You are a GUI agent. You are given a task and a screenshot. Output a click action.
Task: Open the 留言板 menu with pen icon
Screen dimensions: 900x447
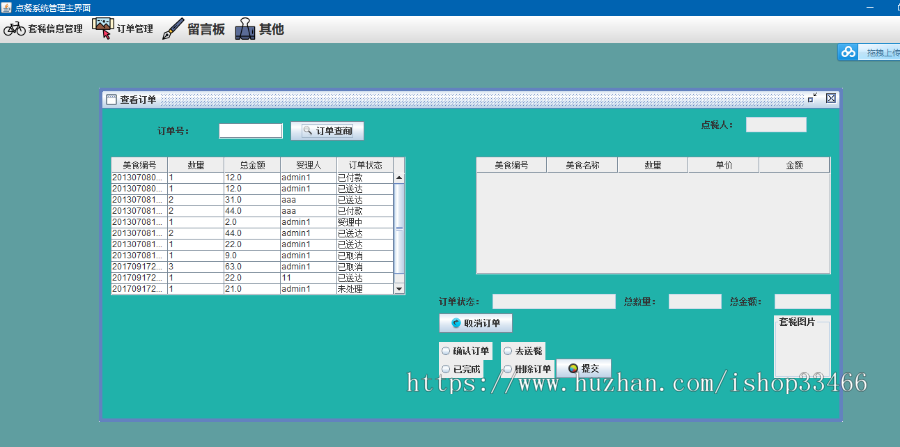click(x=193, y=29)
